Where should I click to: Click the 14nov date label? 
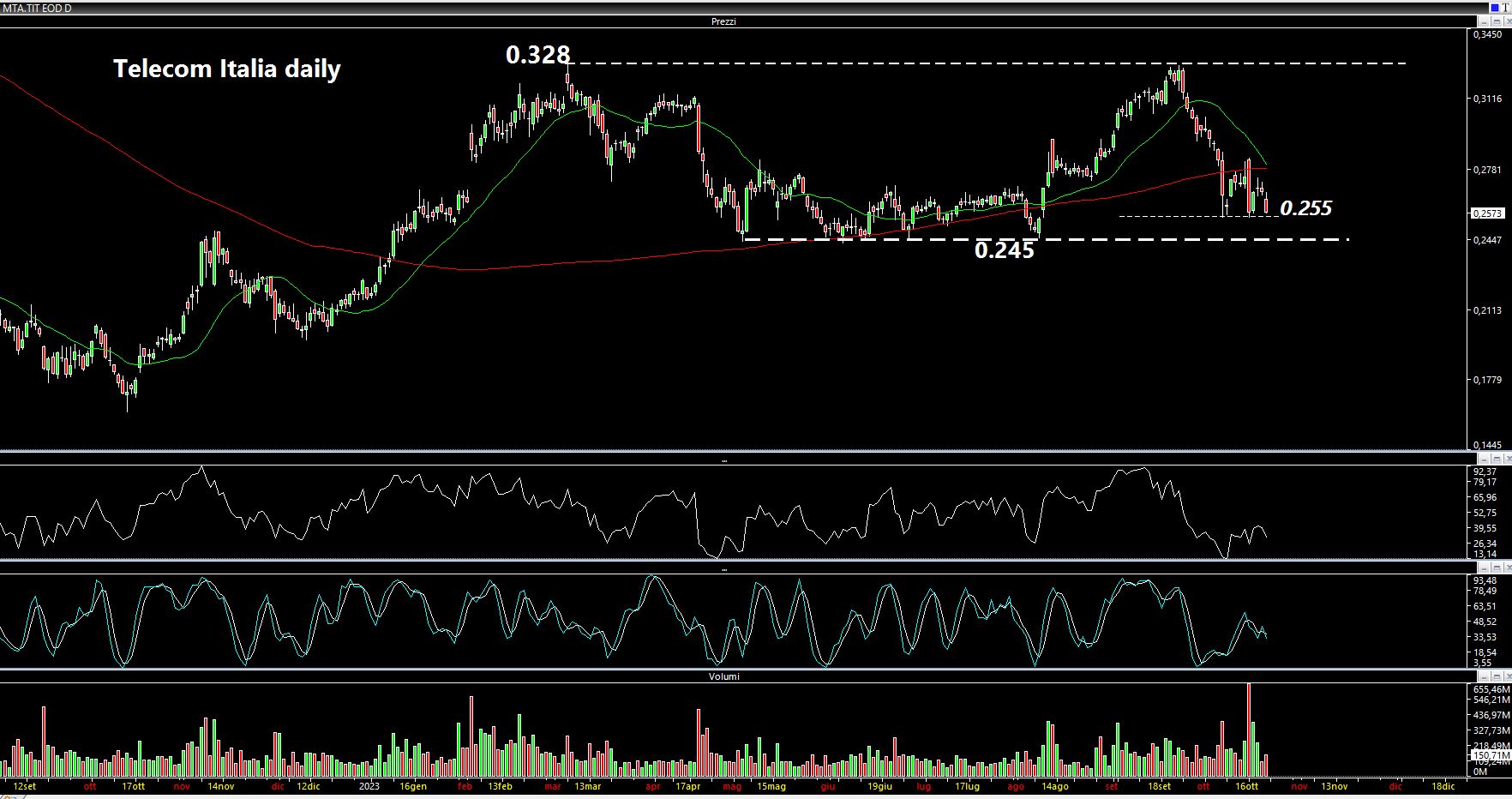(220, 786)
